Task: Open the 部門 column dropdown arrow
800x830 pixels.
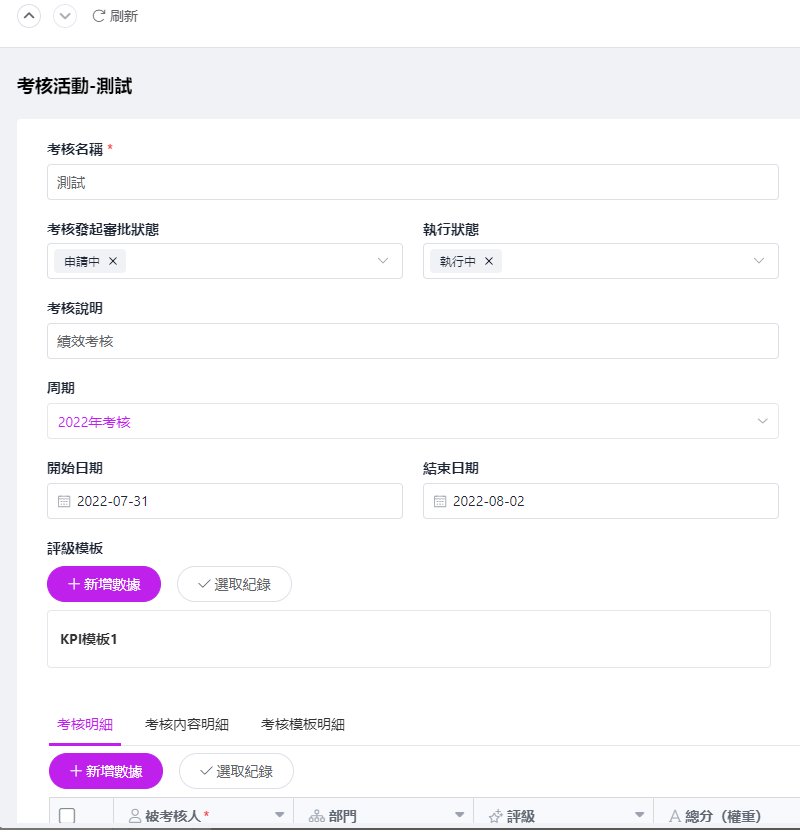Action: coord(459,816)
